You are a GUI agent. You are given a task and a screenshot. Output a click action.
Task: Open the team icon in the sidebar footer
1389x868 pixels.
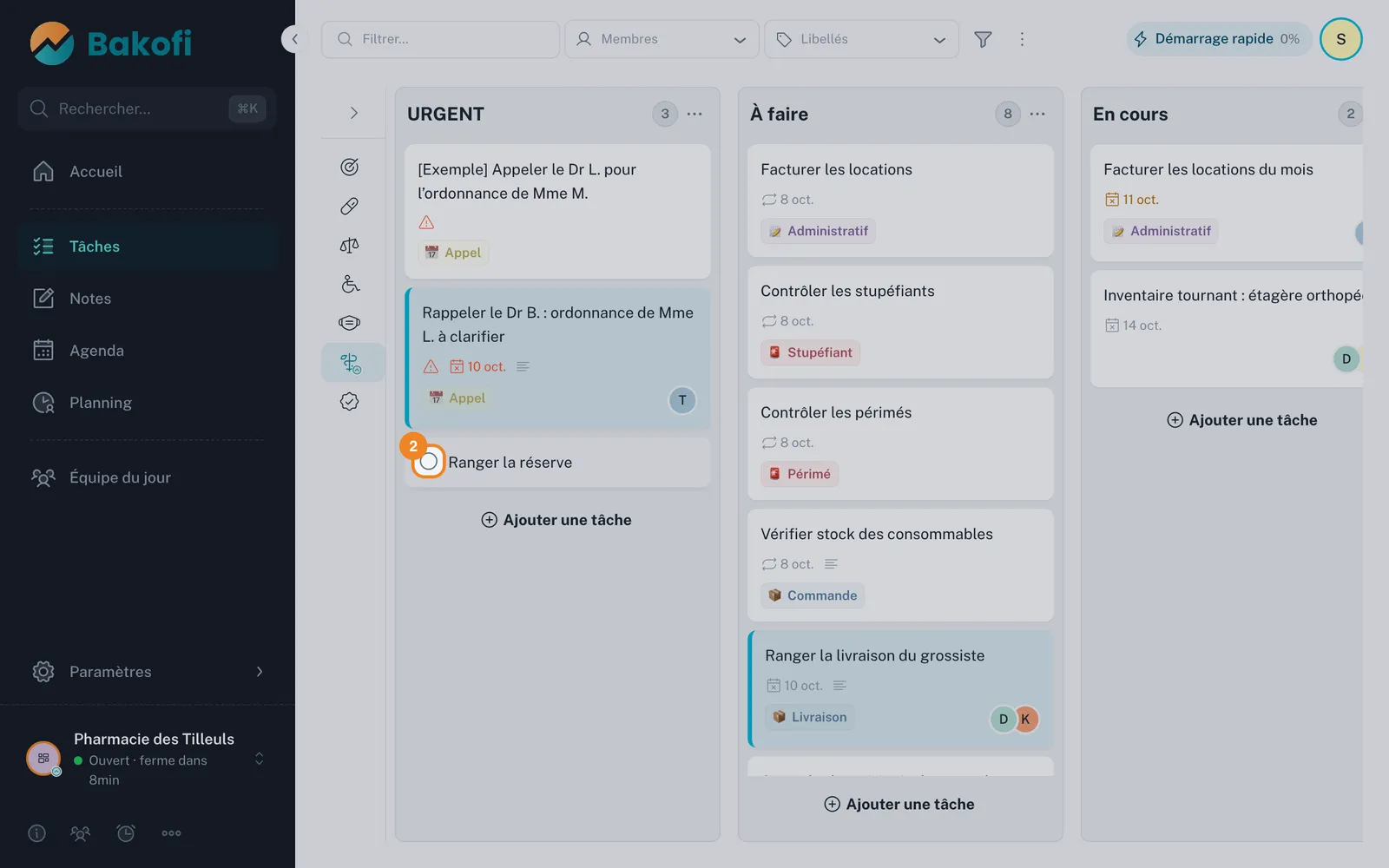coord(80,833)
